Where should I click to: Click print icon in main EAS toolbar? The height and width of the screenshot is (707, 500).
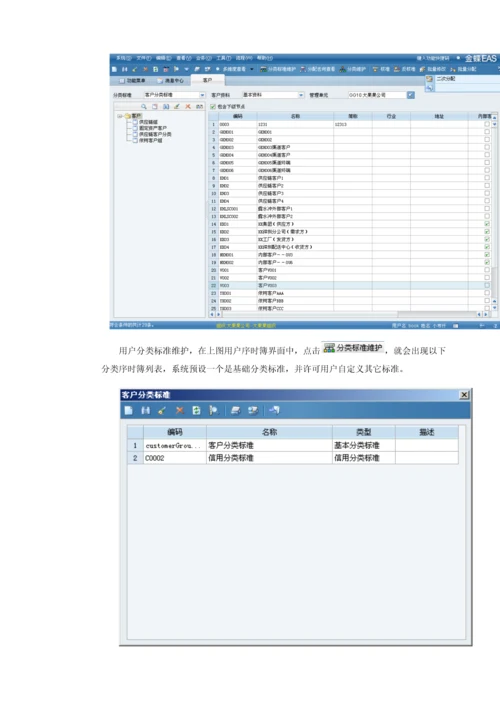(197, 69)
